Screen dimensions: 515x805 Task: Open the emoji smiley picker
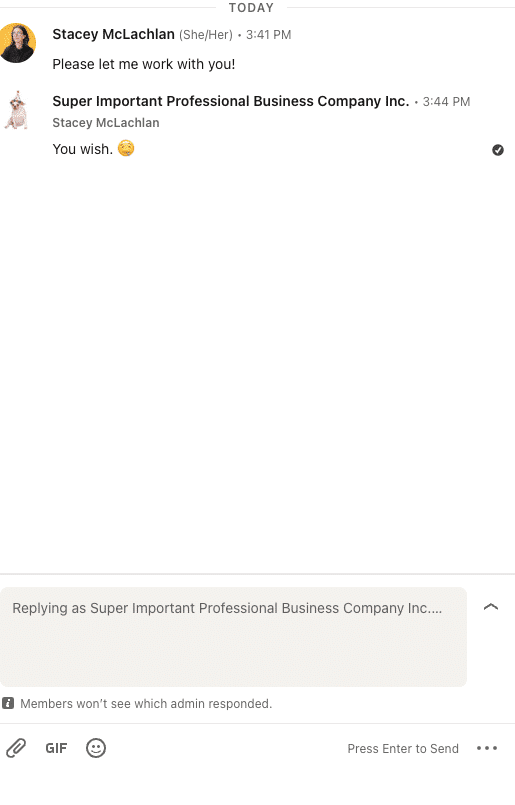96,748
